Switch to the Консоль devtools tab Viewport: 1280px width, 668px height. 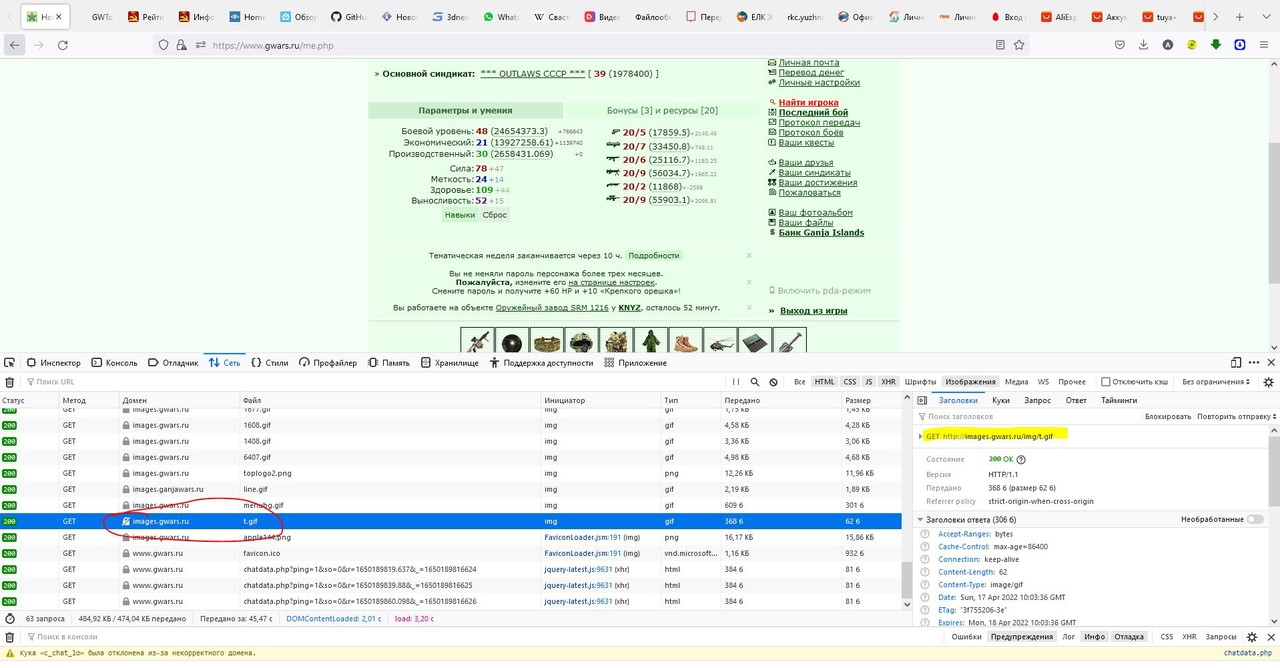click(115, 363)
